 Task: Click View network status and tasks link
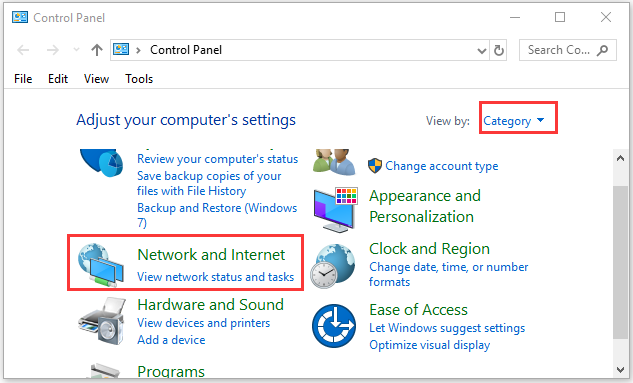(x=216, y=277)
